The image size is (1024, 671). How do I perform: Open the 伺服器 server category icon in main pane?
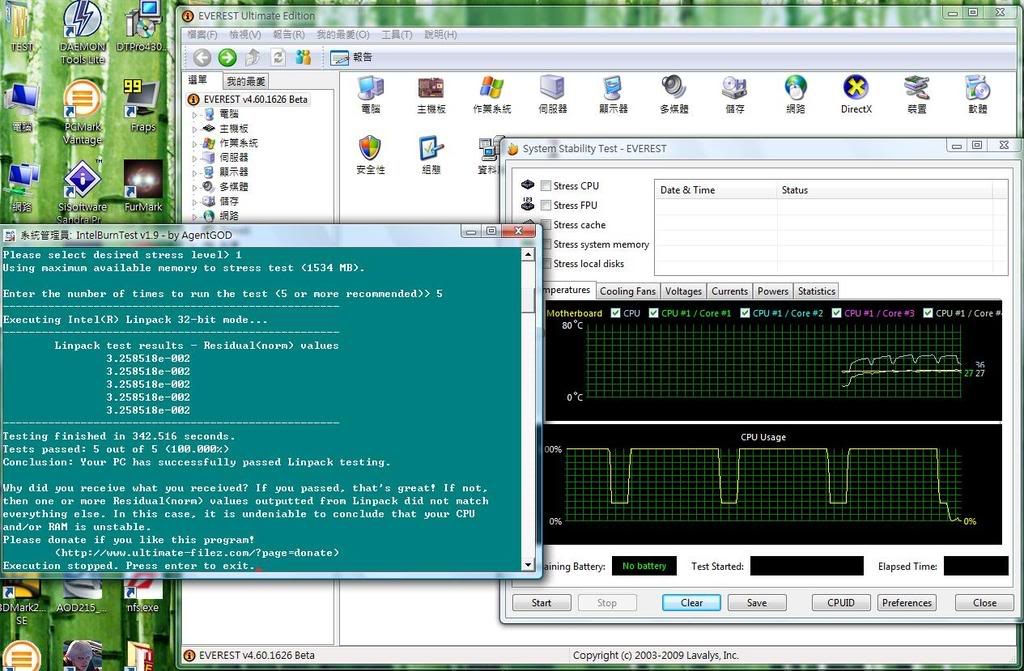[552, 95]
